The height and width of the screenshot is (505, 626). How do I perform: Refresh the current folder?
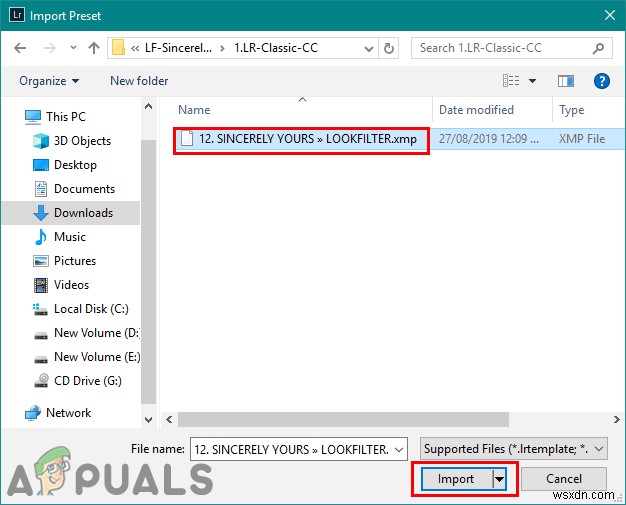click(388, 49)
